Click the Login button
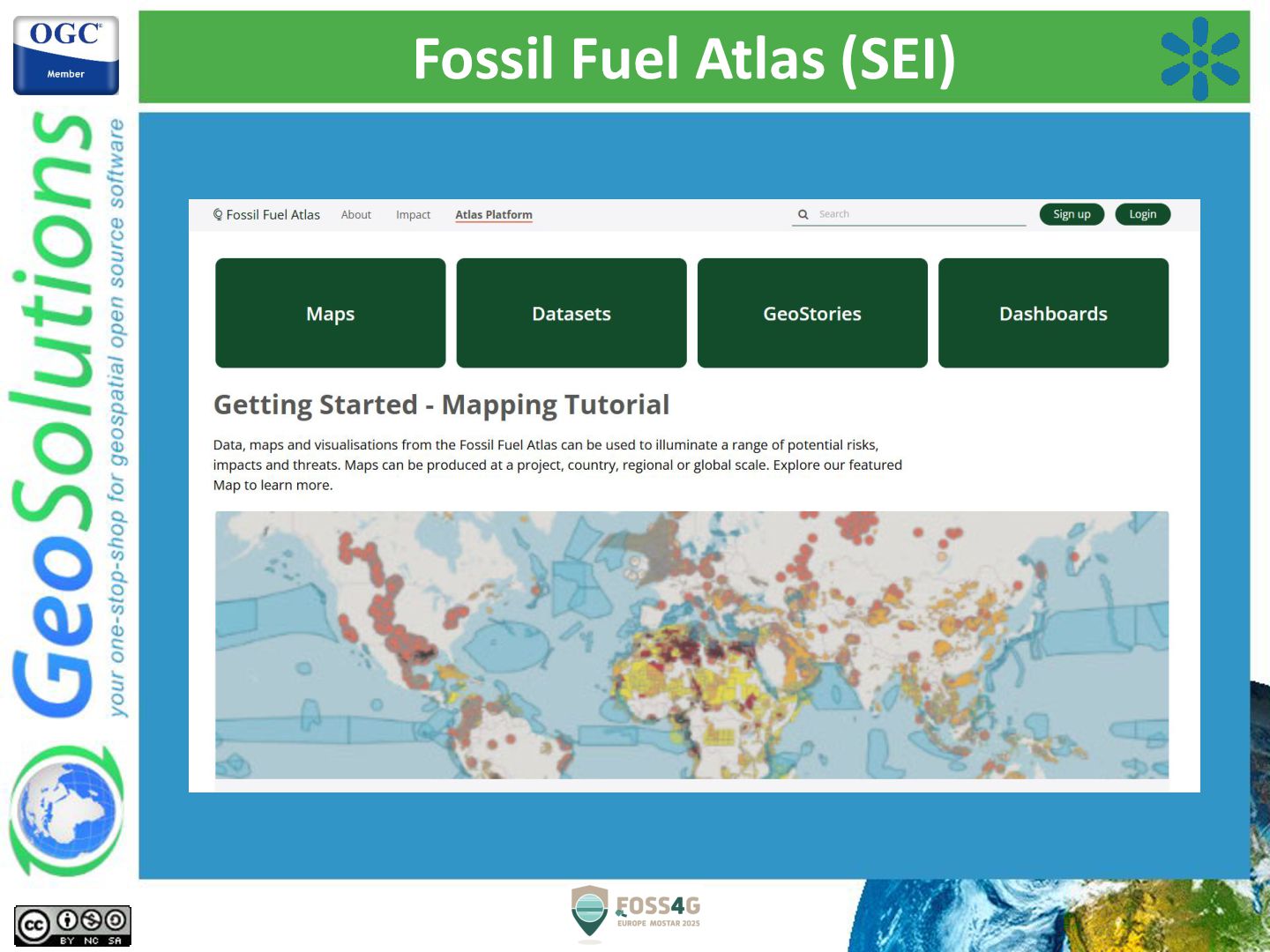 click(x=1143, y=214)
